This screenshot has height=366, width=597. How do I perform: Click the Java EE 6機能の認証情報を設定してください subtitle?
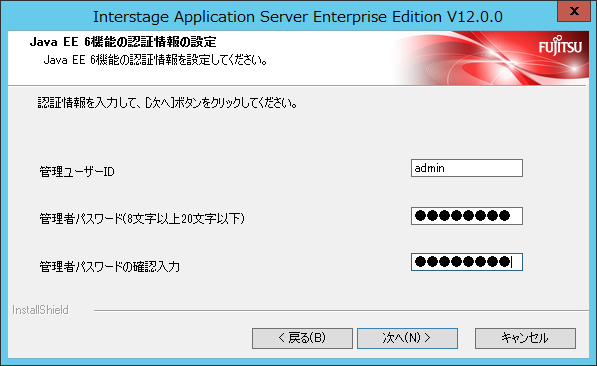point(156,60)
